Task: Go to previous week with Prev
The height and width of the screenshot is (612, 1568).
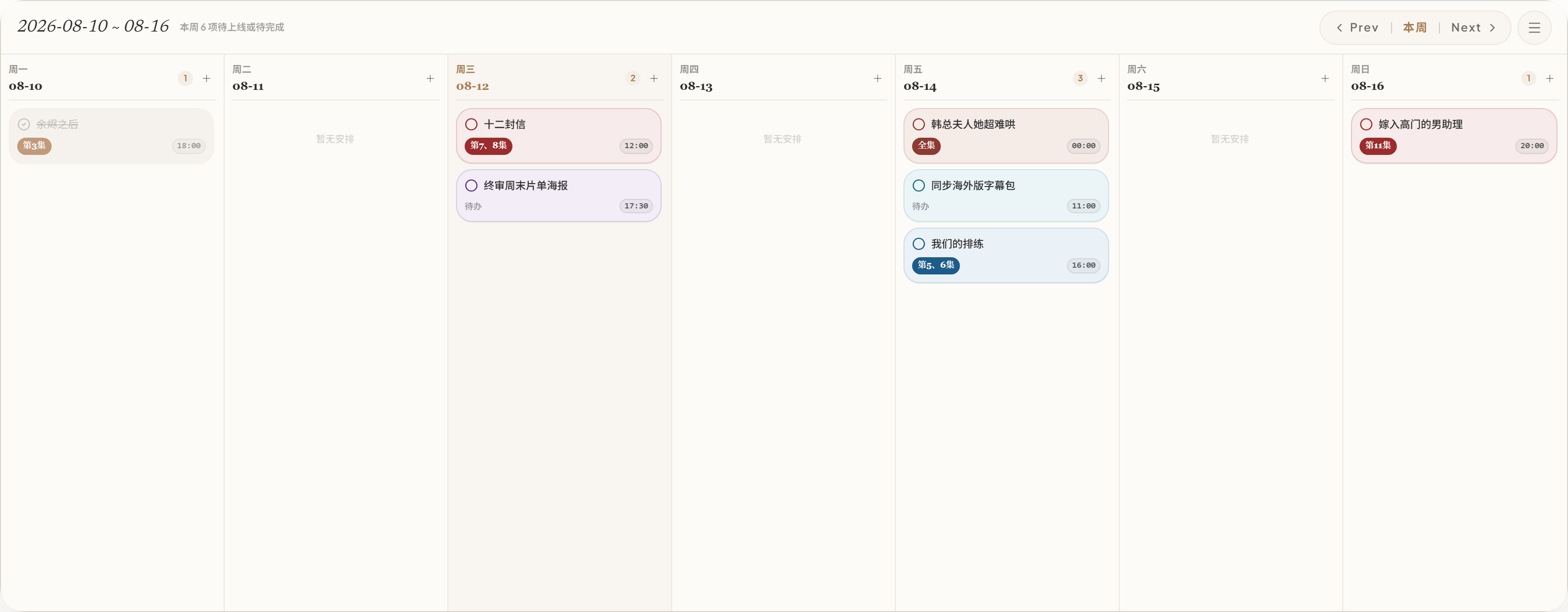Action: (x=1357, y=27)
